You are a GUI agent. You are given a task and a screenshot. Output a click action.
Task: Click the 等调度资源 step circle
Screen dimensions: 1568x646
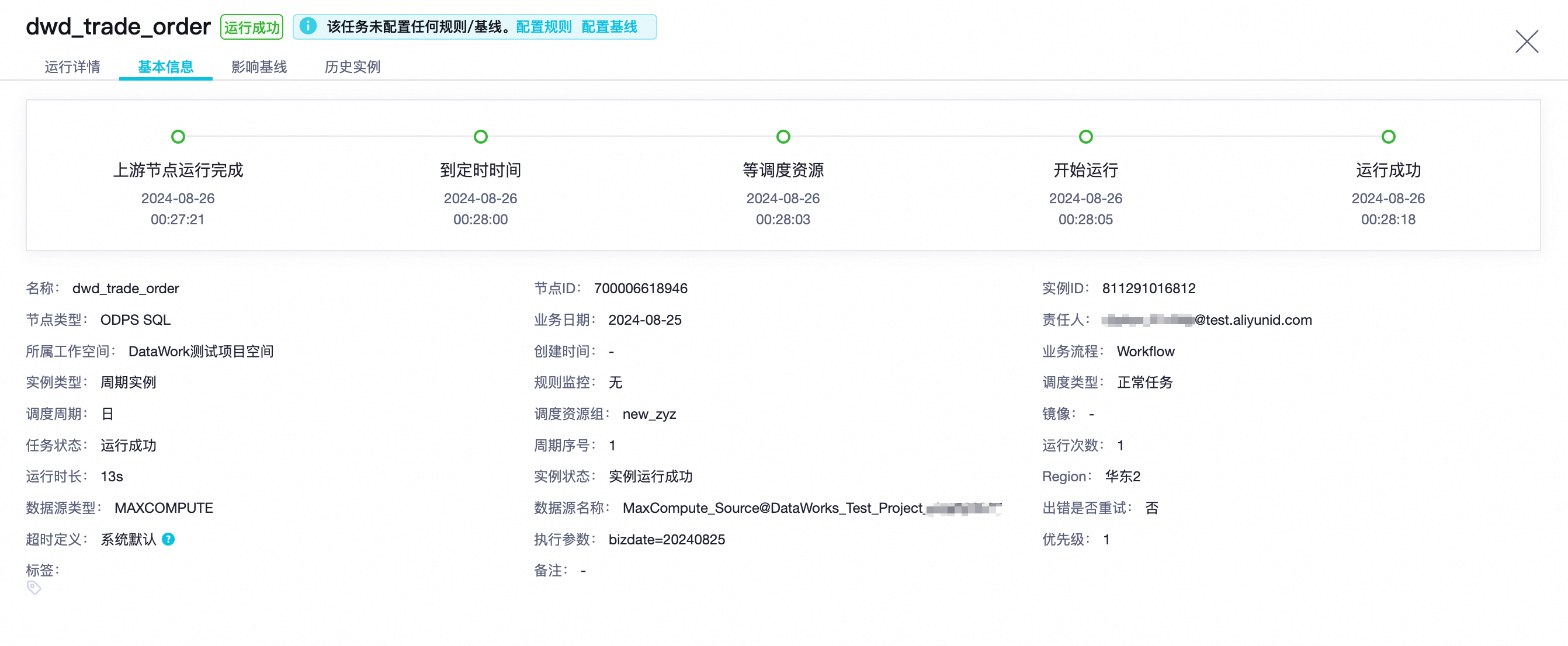point(783,137)
